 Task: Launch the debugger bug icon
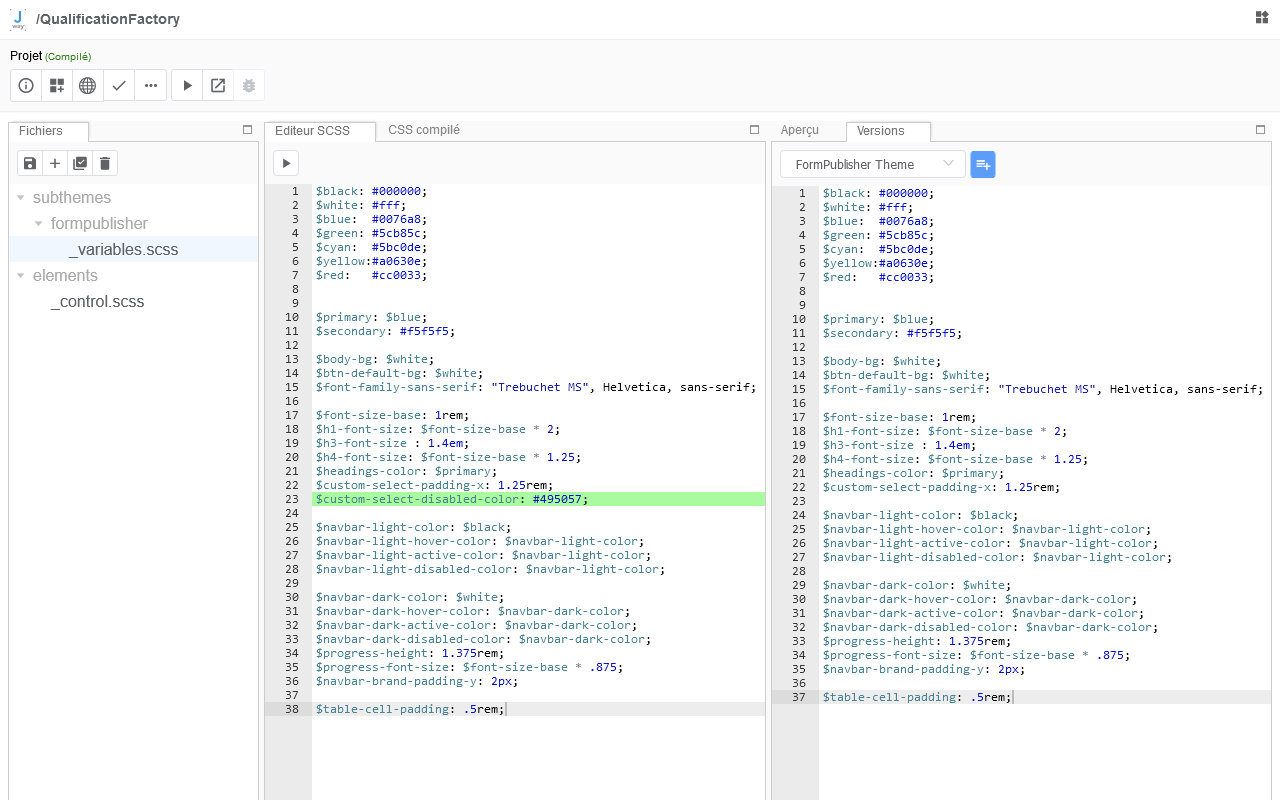(248, 85)
